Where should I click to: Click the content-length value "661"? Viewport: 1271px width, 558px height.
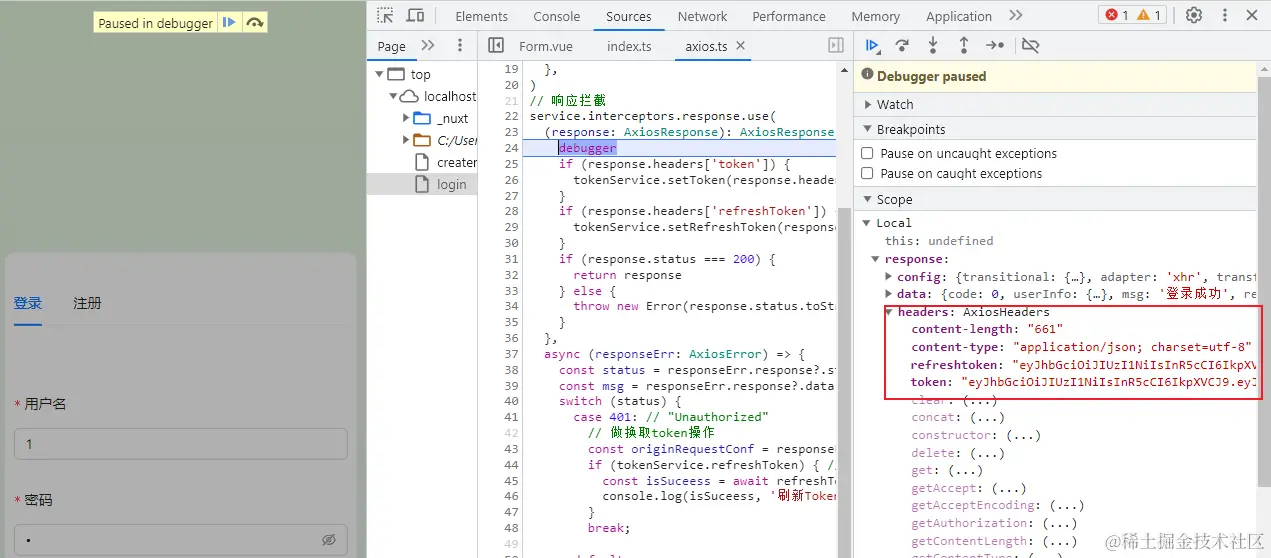click(1044, 329)
